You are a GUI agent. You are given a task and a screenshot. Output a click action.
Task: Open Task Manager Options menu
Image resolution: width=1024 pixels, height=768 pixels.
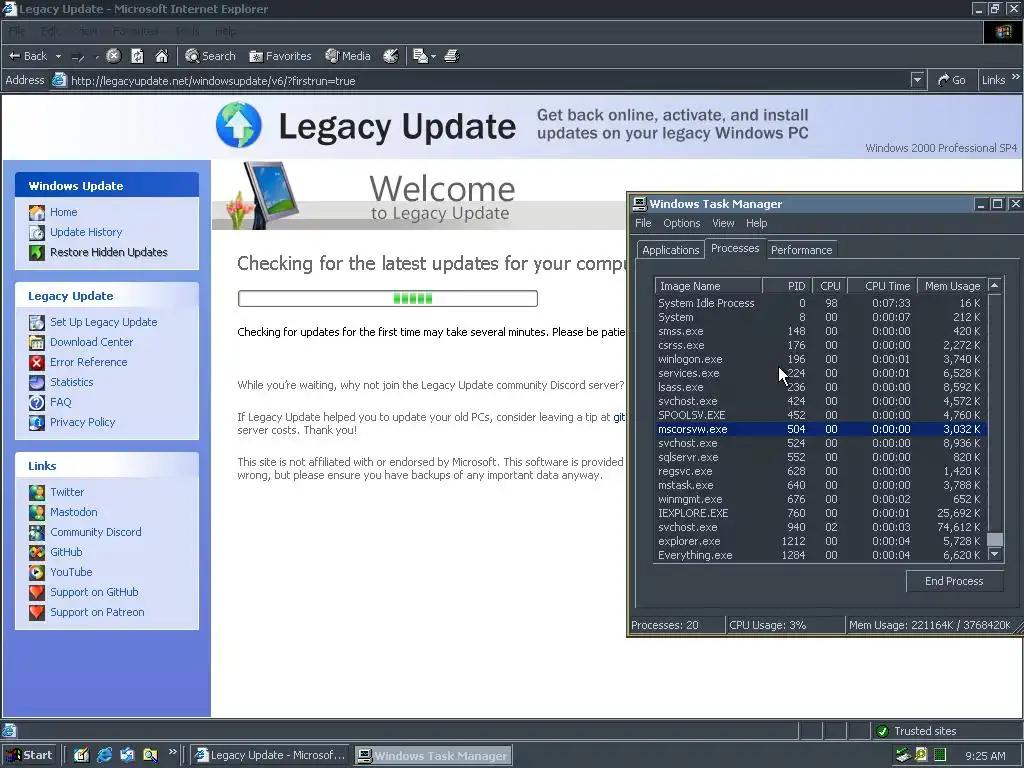(681, 223)
